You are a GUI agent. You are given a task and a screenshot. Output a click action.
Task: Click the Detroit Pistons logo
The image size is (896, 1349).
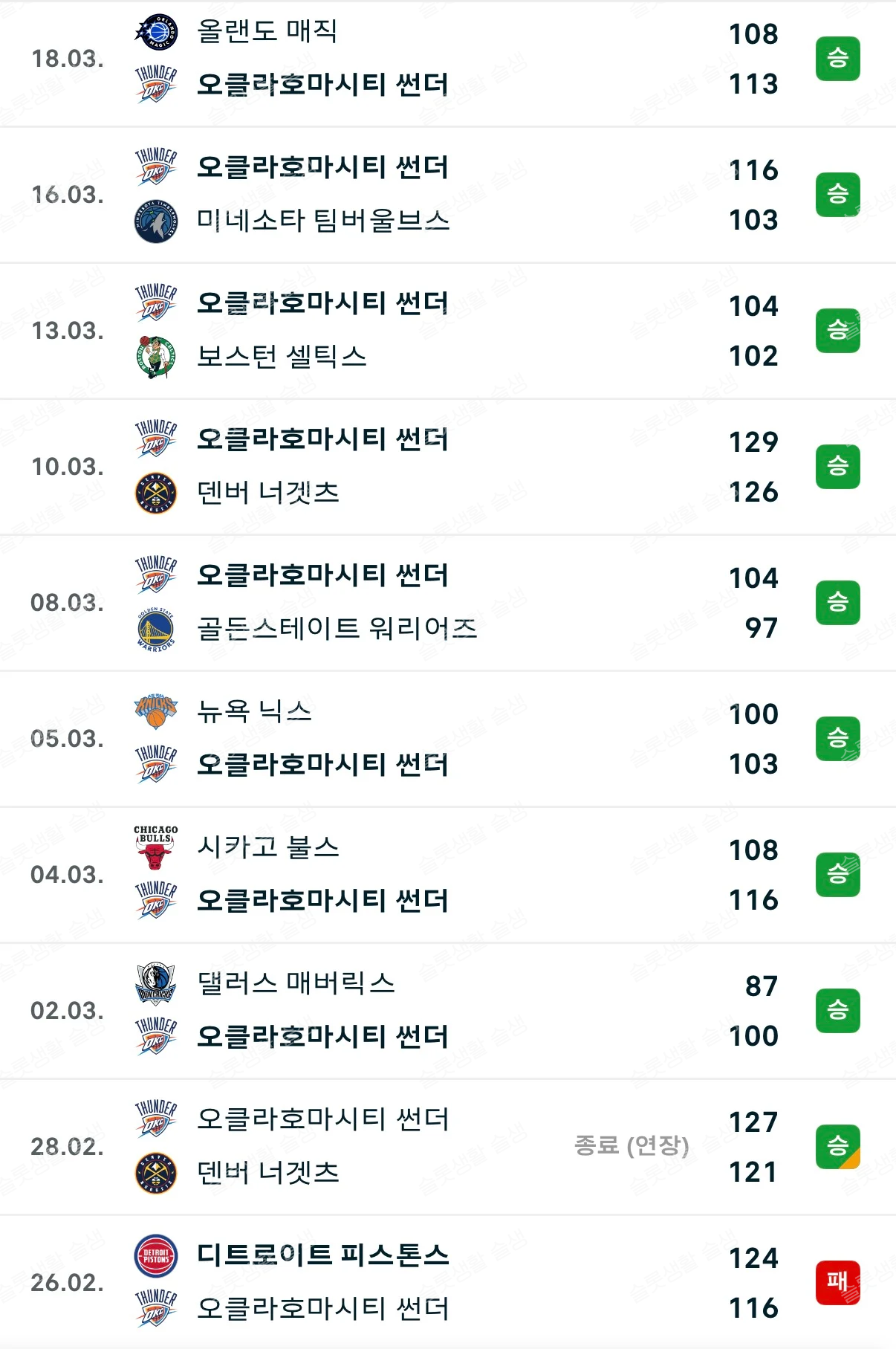(x=156, y=1255)
